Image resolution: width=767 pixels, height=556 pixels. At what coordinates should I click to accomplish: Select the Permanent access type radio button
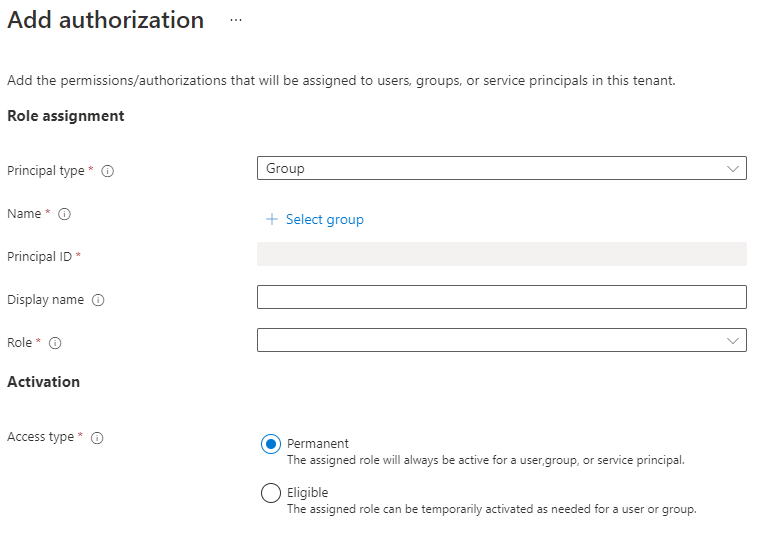click(271, 444)
